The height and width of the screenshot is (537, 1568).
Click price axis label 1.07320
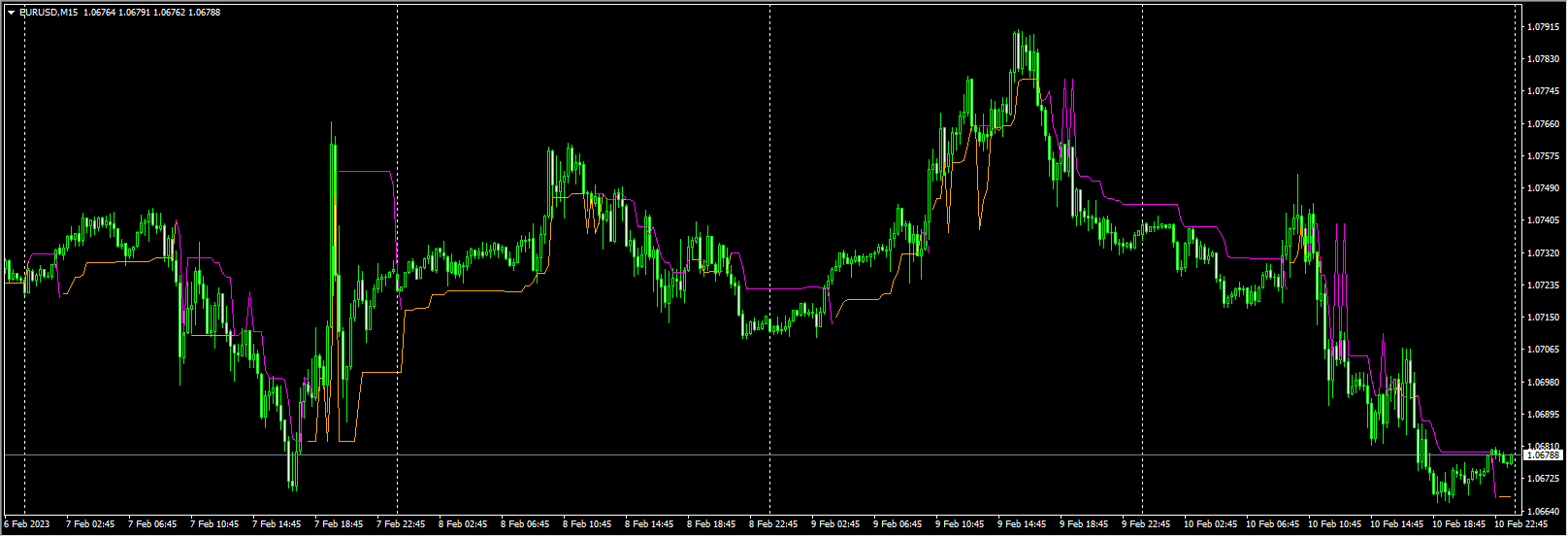coord(1543,252)
